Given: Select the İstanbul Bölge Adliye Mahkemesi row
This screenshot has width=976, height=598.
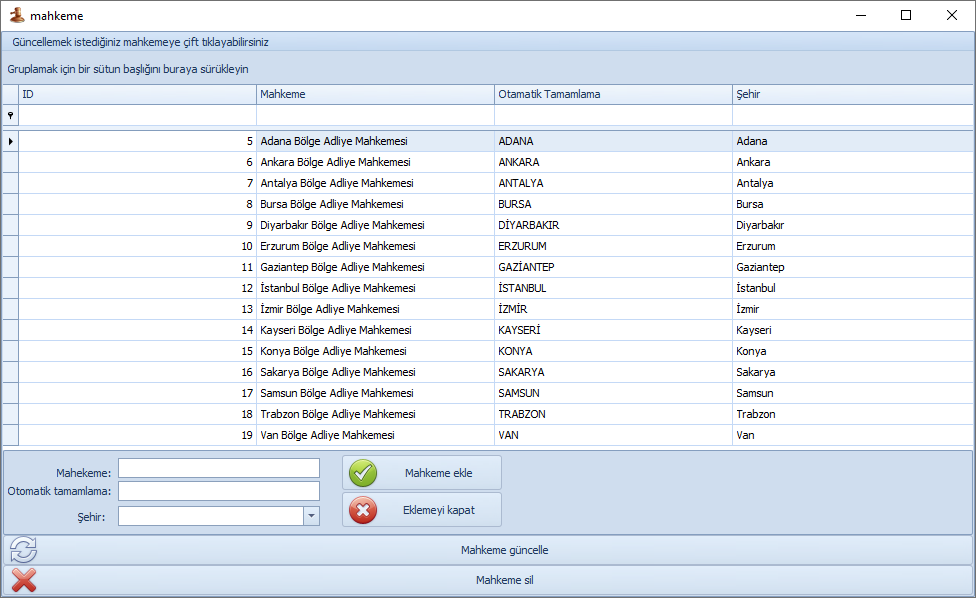Looking at the screenshot, I should 375,288.
